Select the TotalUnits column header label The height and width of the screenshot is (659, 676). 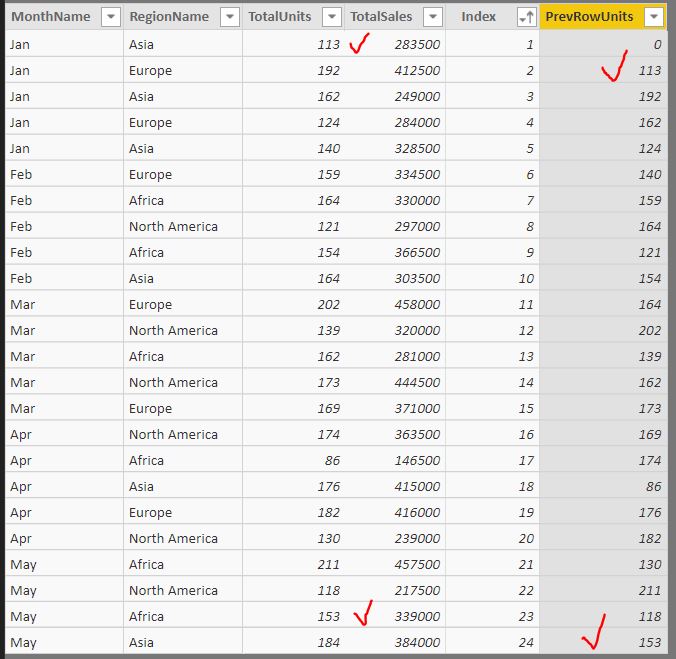click(280, 17)
